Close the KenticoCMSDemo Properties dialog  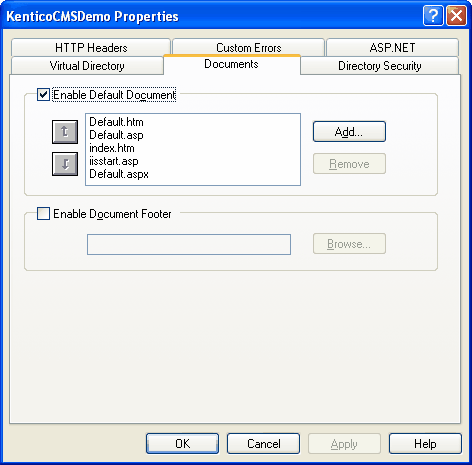tap(456, 15)
